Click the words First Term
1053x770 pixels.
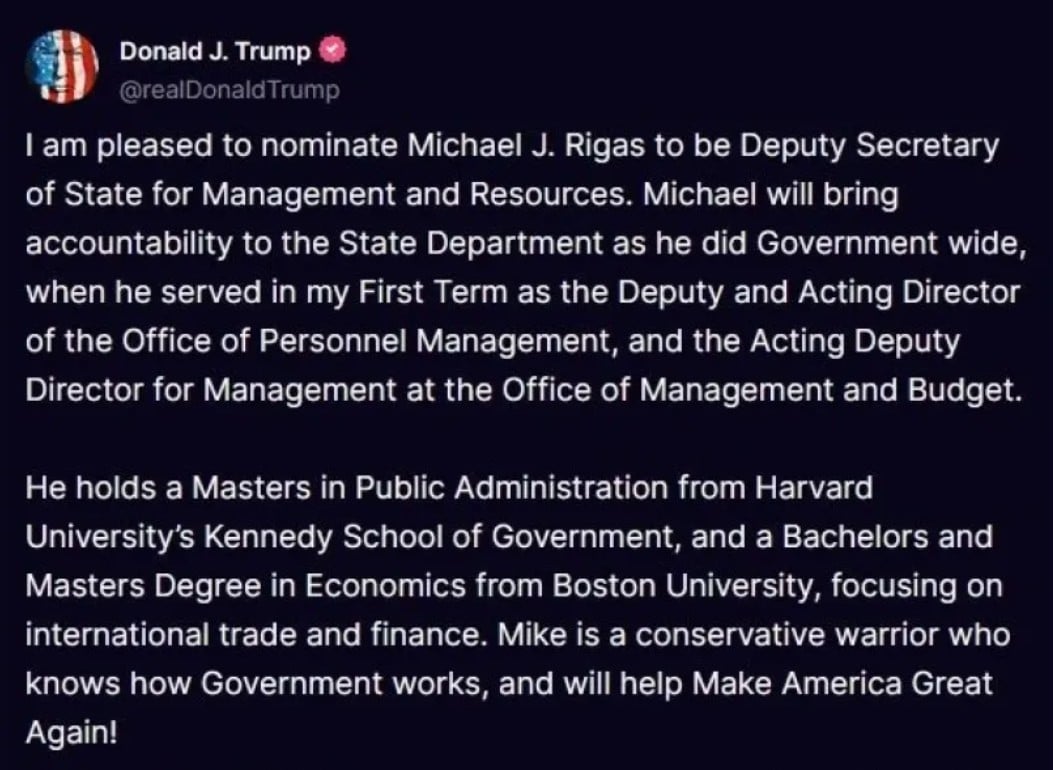pos(432,293)
